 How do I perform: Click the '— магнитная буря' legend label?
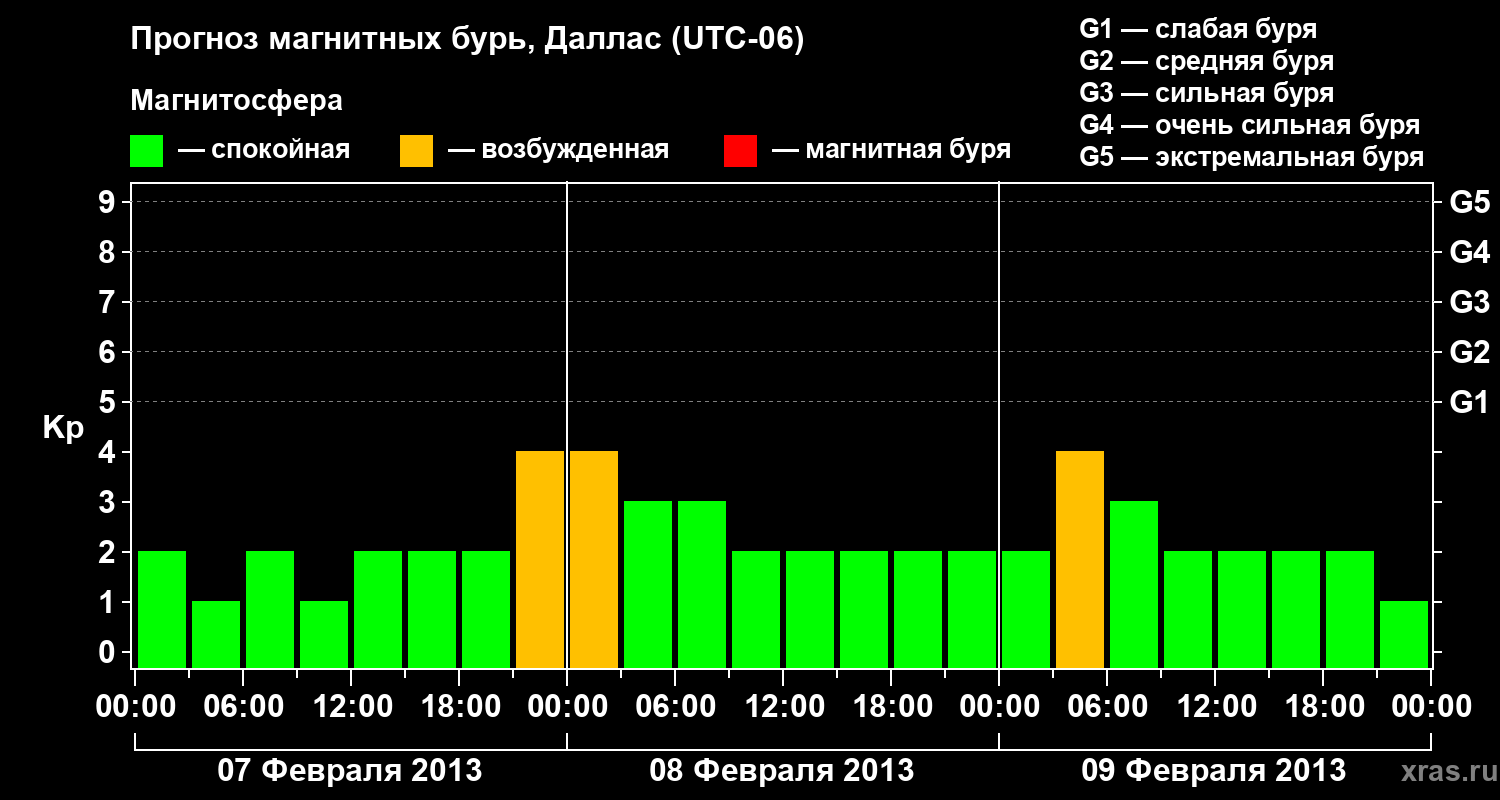coord(892,150)
